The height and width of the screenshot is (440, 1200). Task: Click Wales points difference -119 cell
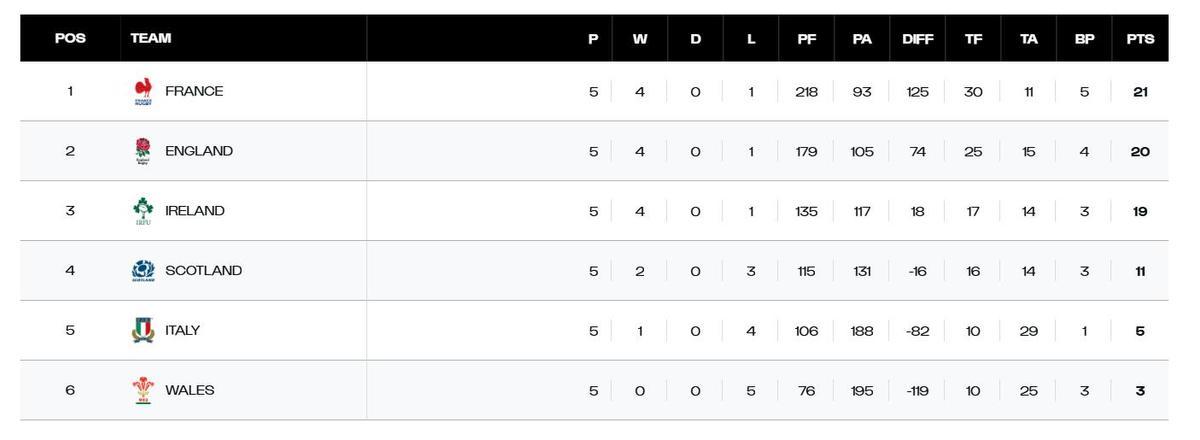(918, 391)
